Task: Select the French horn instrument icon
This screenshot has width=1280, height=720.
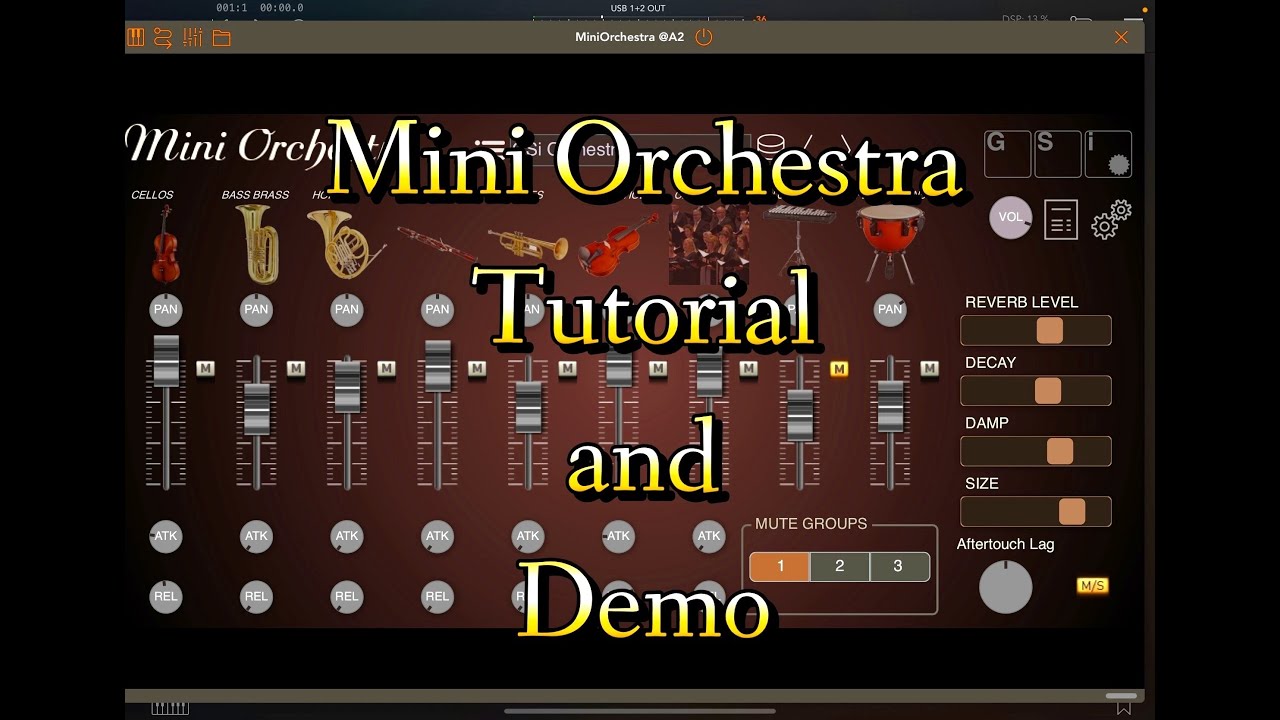Action: (345, 243)
